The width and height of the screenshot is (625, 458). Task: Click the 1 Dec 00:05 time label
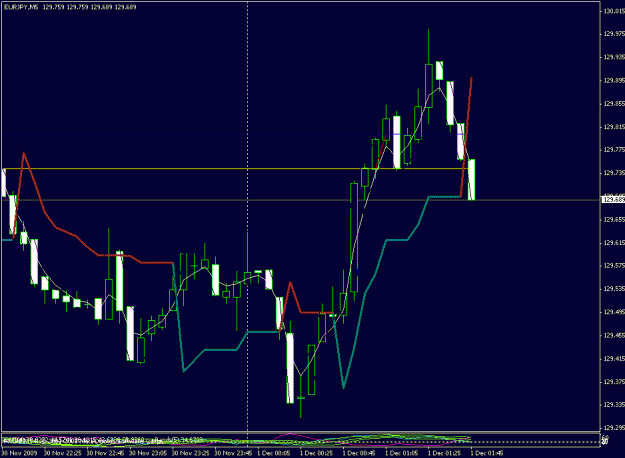coord(273,453)
